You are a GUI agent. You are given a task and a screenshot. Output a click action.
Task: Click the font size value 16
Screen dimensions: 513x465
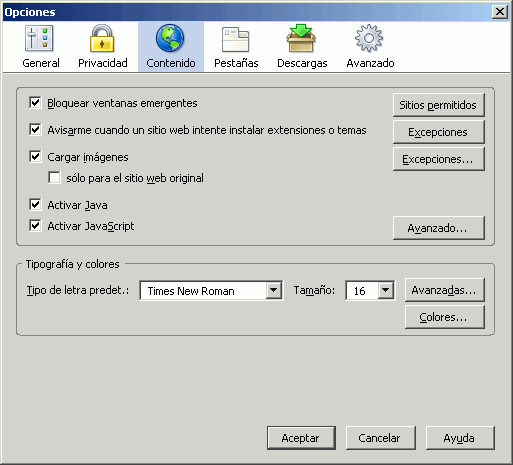click(359, 291)
